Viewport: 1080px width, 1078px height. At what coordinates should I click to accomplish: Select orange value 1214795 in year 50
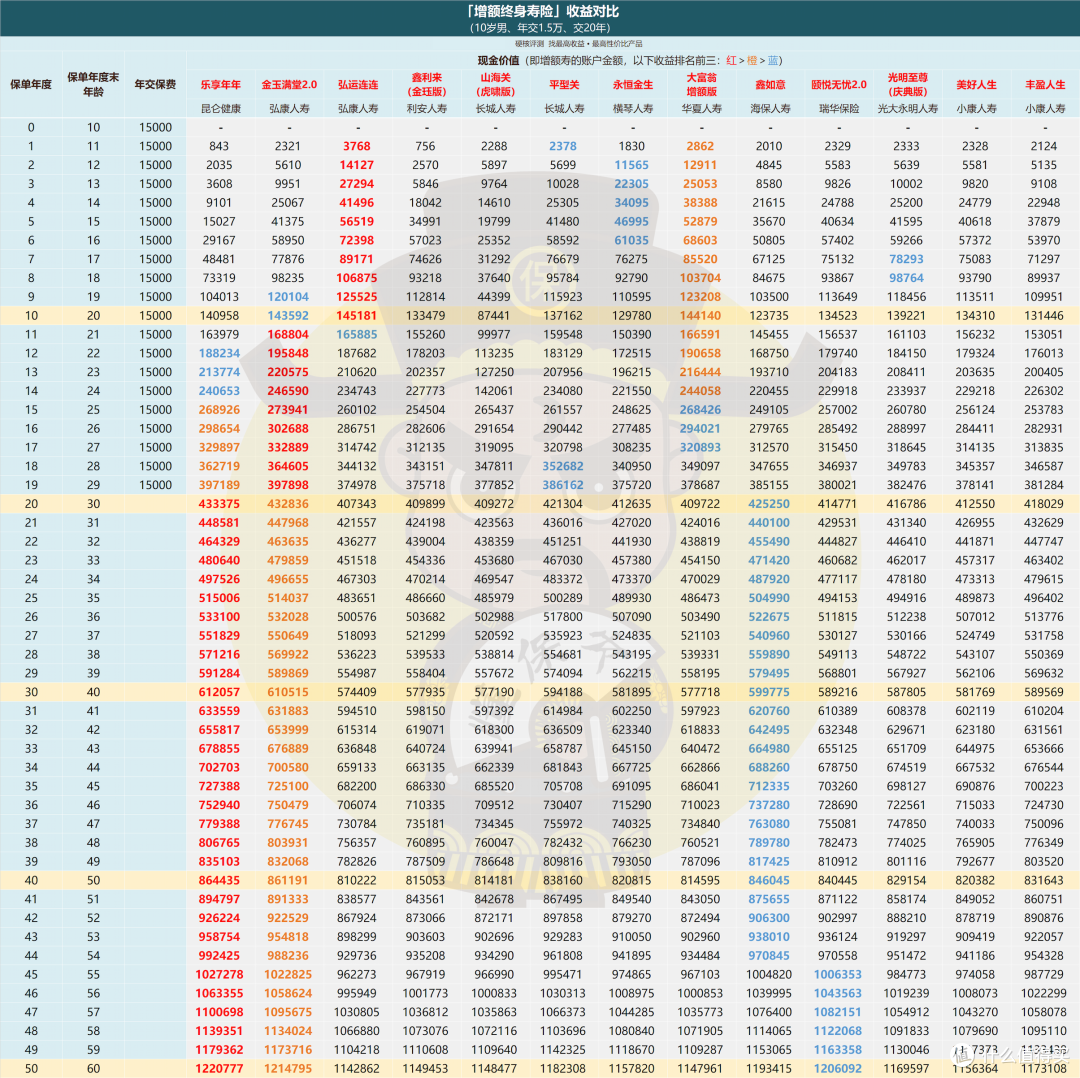[288, 1069]
